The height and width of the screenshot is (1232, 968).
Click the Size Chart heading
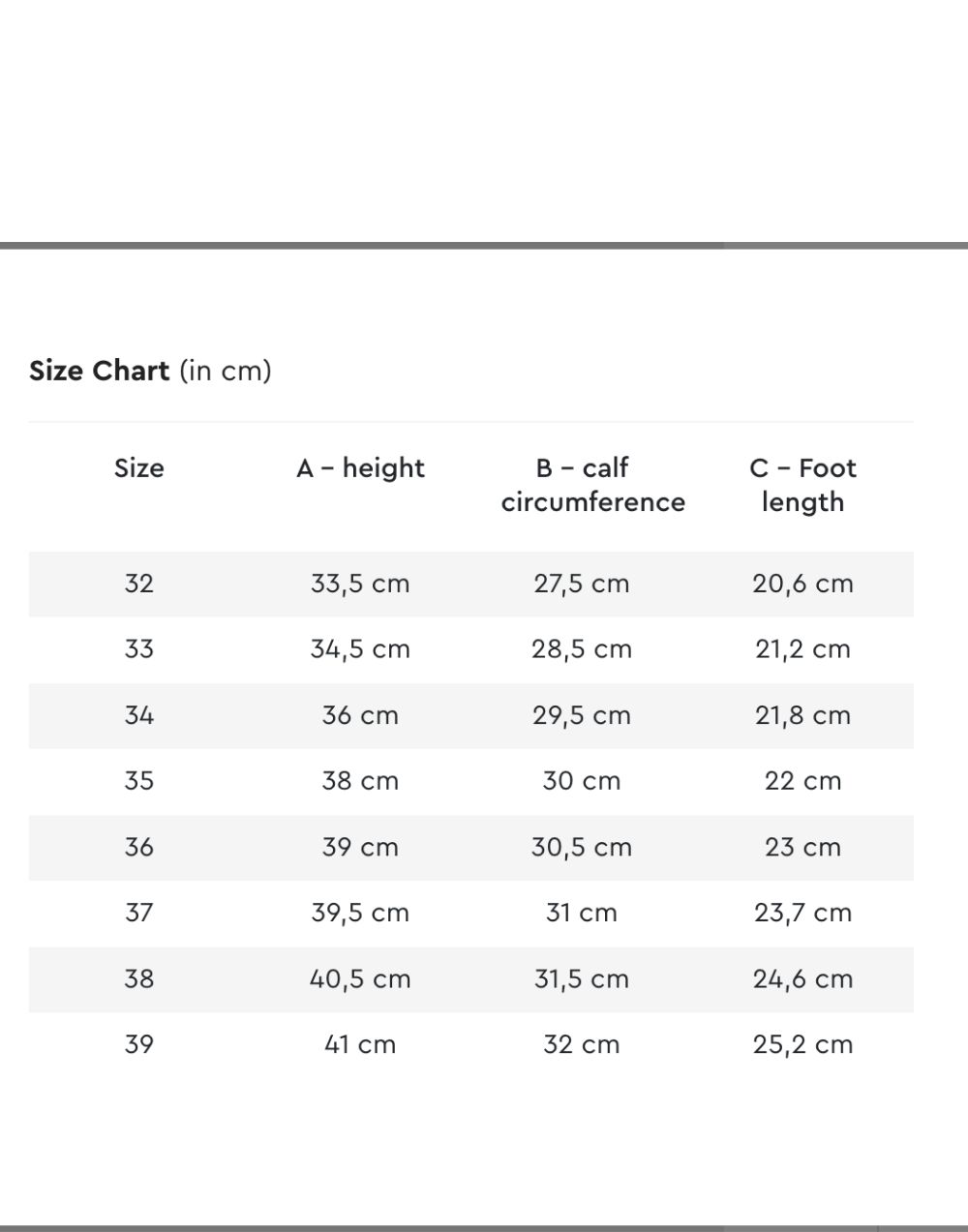(150, 371)
